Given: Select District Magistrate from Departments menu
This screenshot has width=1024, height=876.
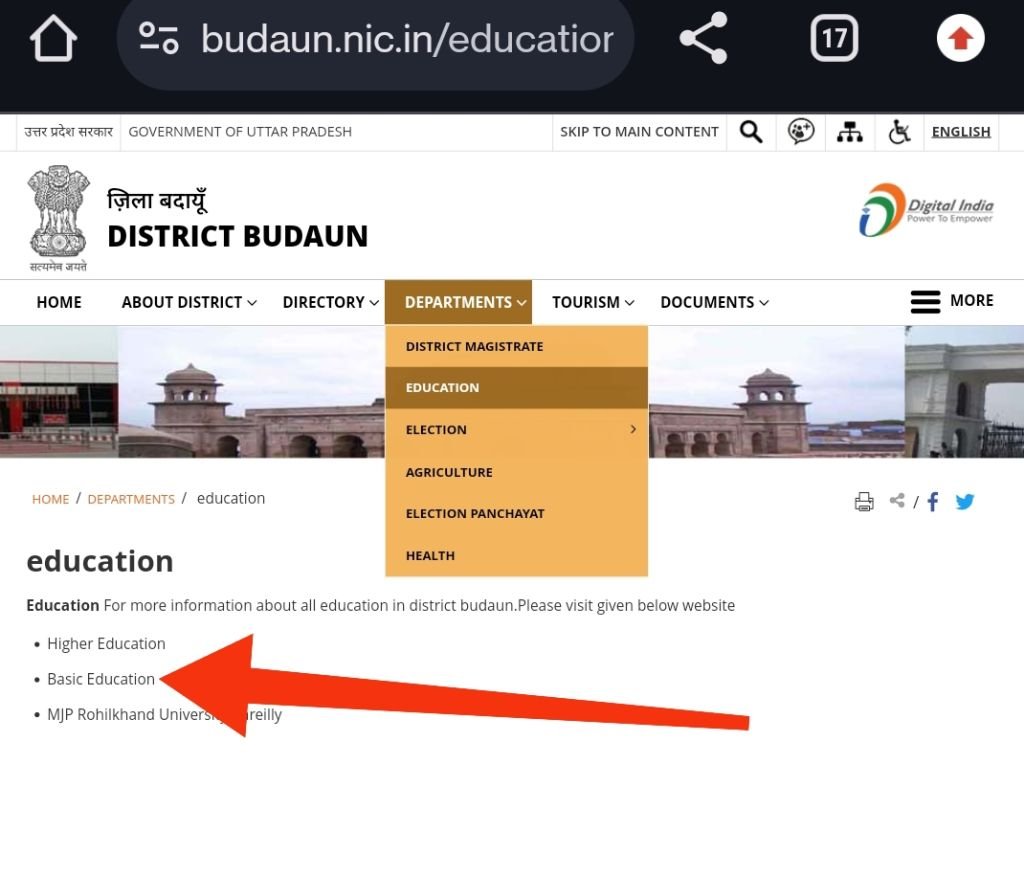Looking at the screenshot, I should point(474,346).
